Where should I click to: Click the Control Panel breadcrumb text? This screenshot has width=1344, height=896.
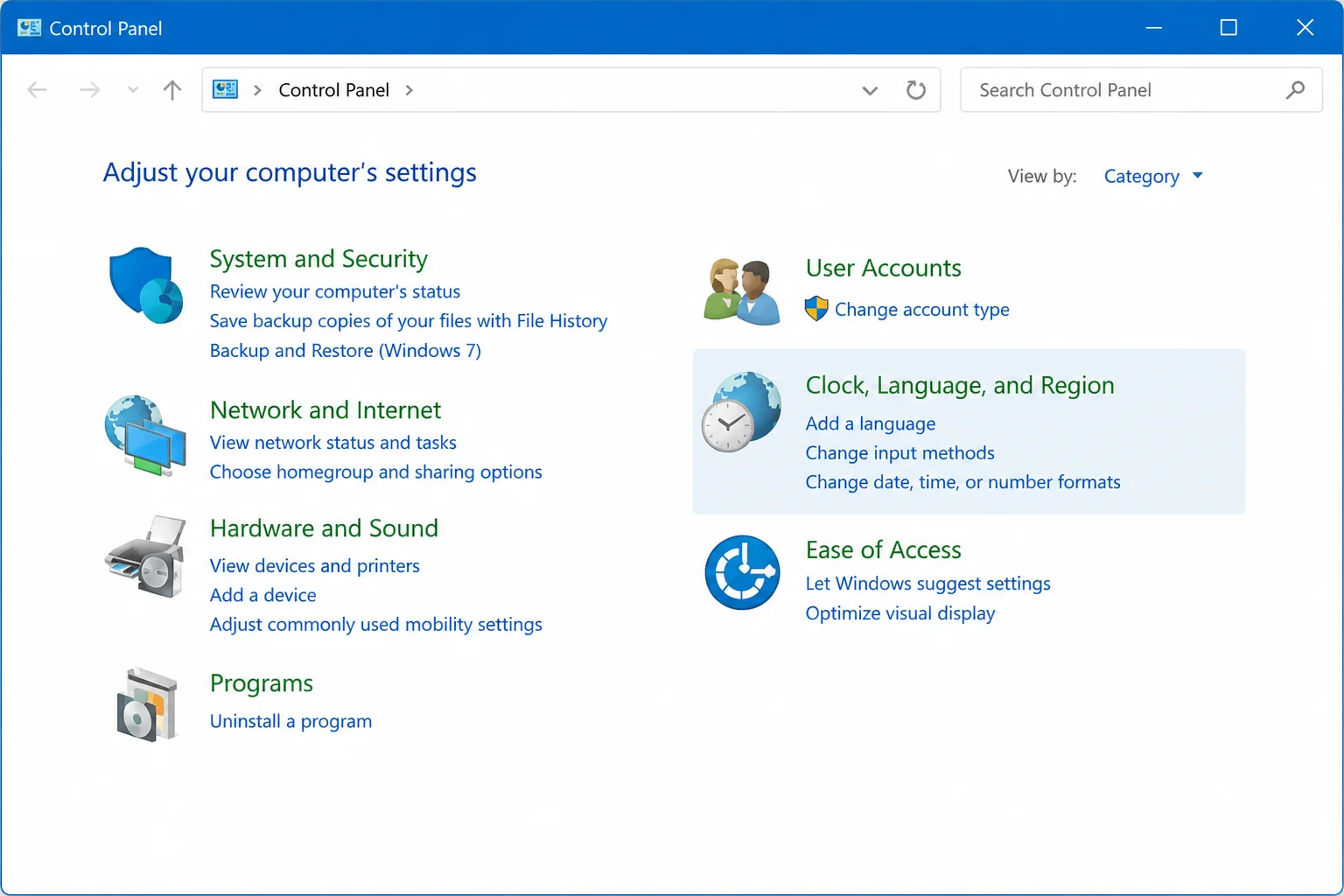click(x=333, y=90)
